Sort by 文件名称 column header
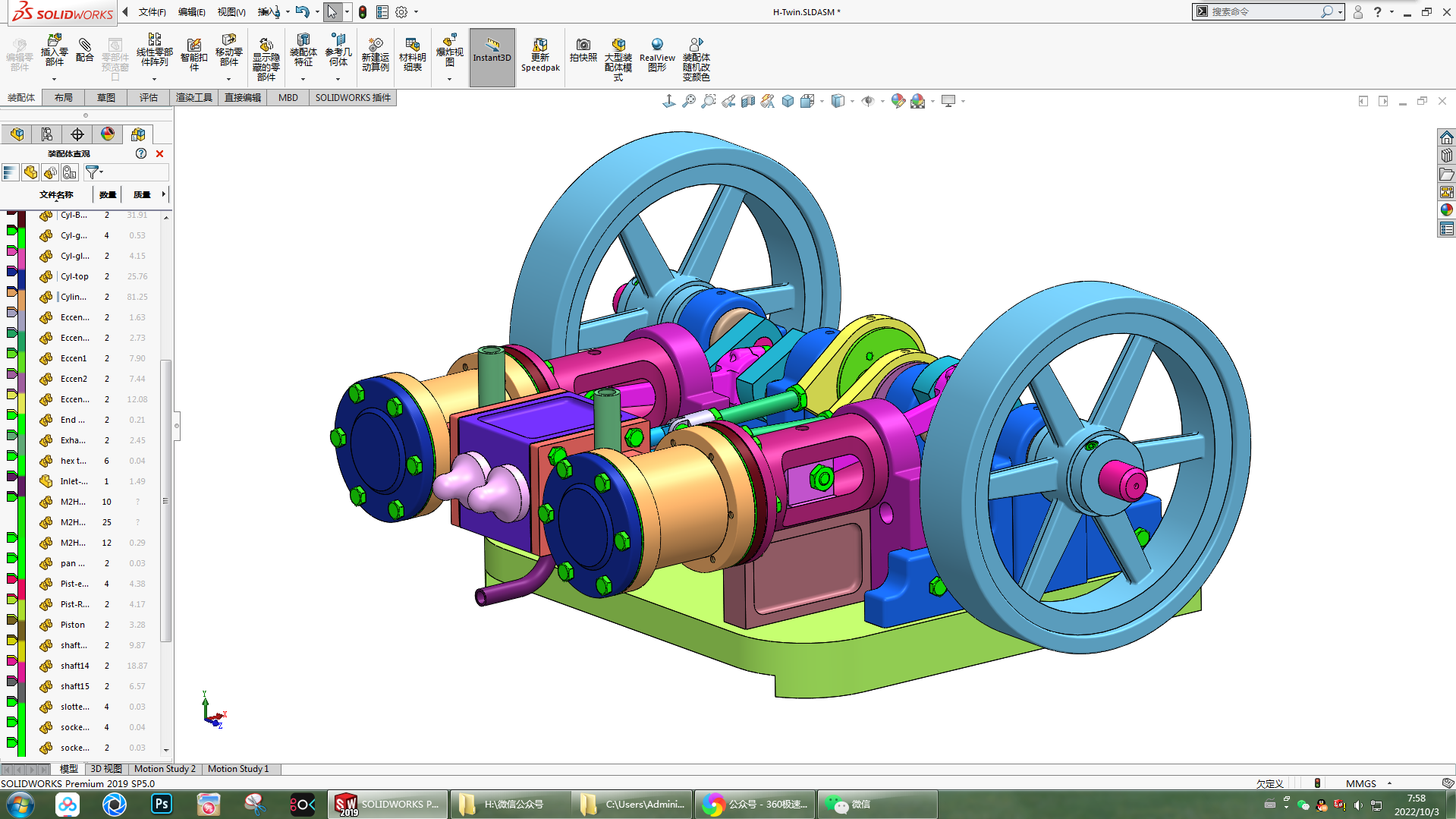This screenshot has width=1456, height=819. point(56,195)
